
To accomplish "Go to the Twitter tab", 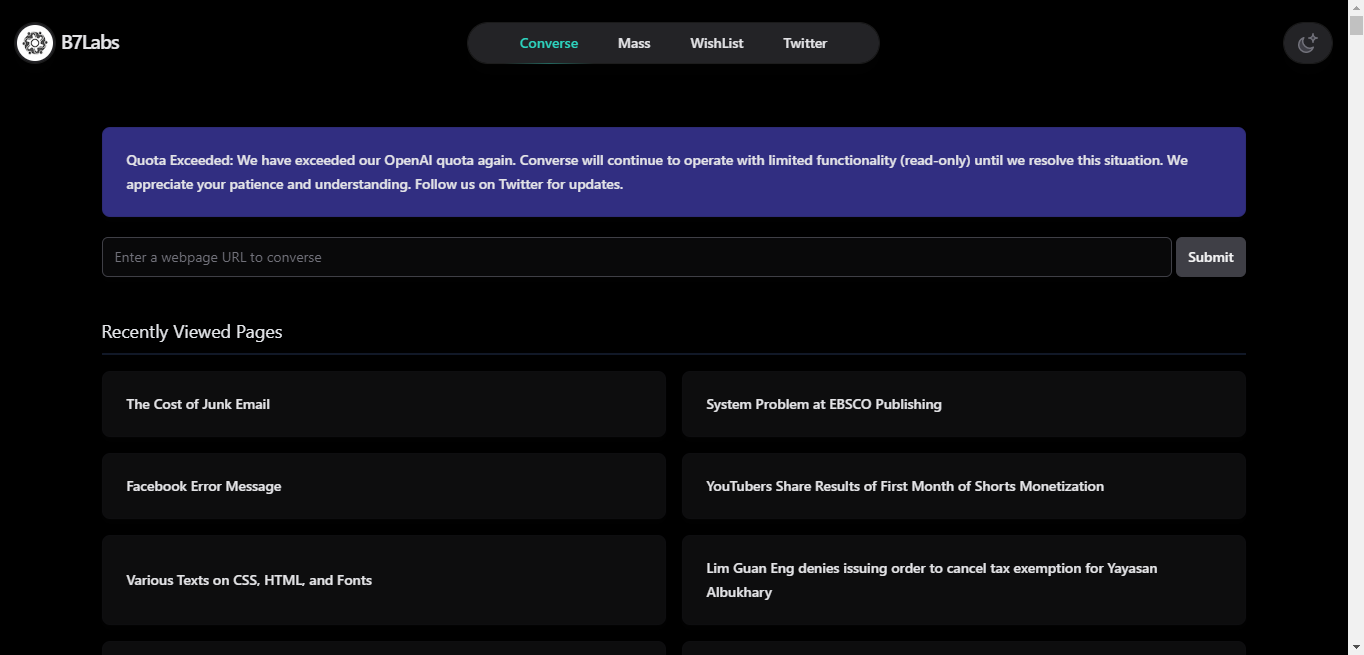I will pyautogui.click(x=805, y=43).
